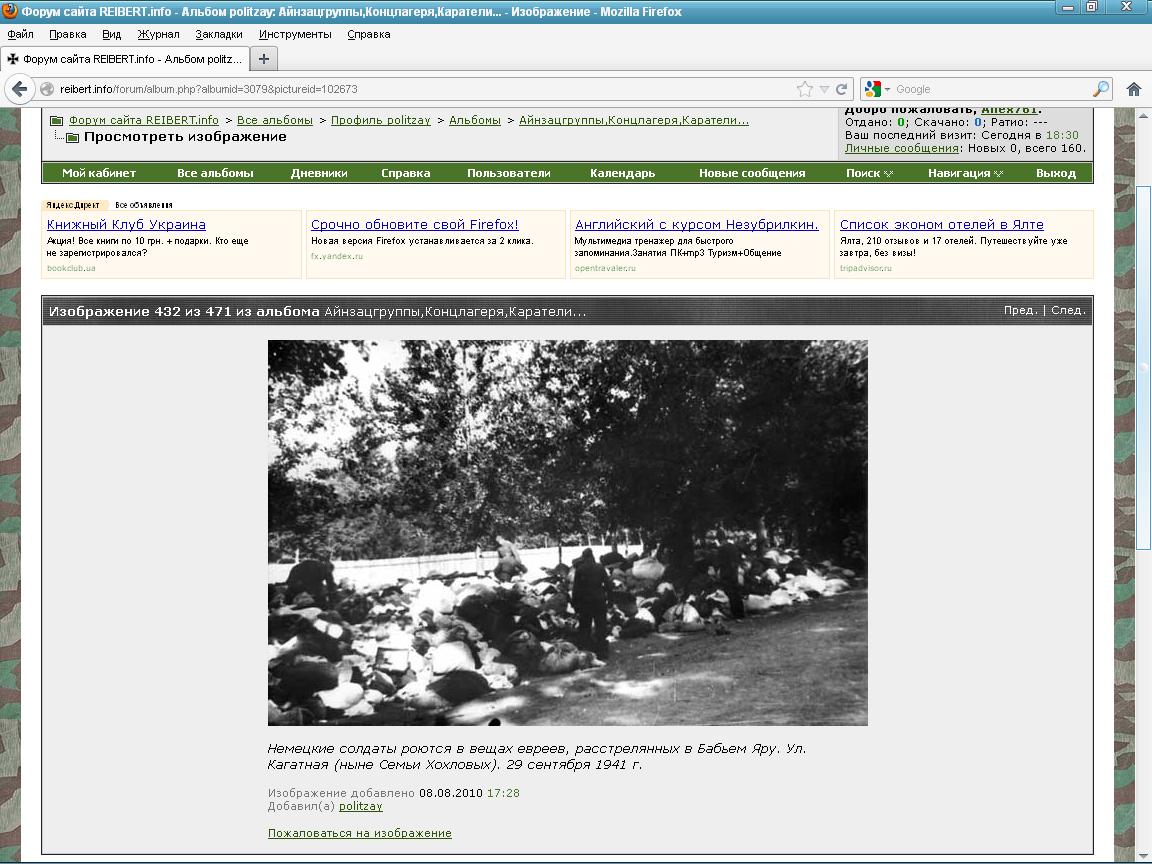Click the bookmarks dropdown arrow beside the star

[x=824, y=89]
